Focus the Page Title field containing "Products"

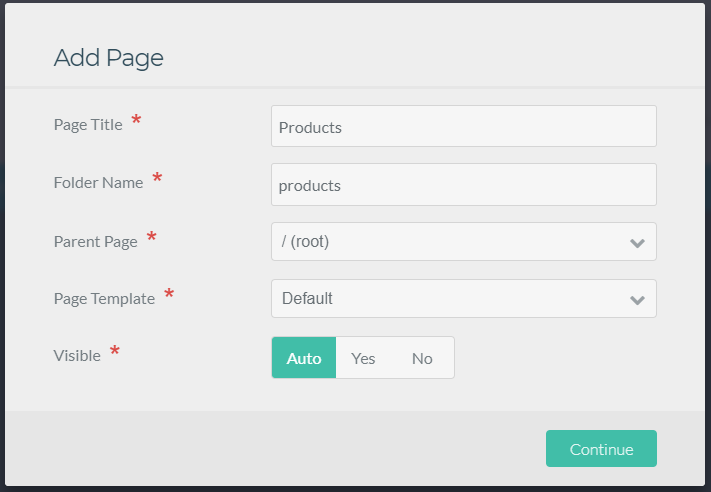pyautogui.click(x=463, y=127)
